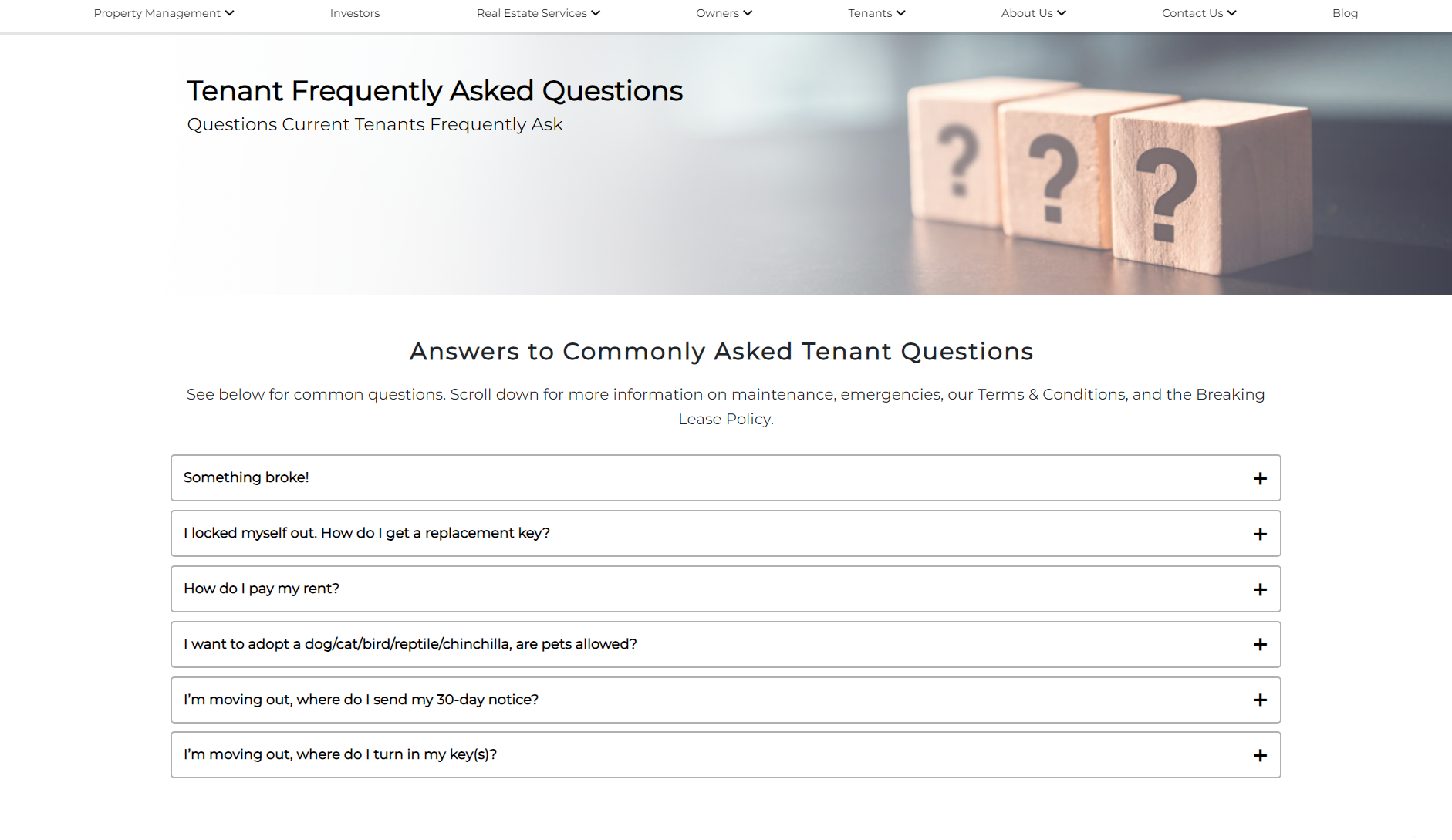
Task: Show answer about adopting pets
Action: coord(410,644)
